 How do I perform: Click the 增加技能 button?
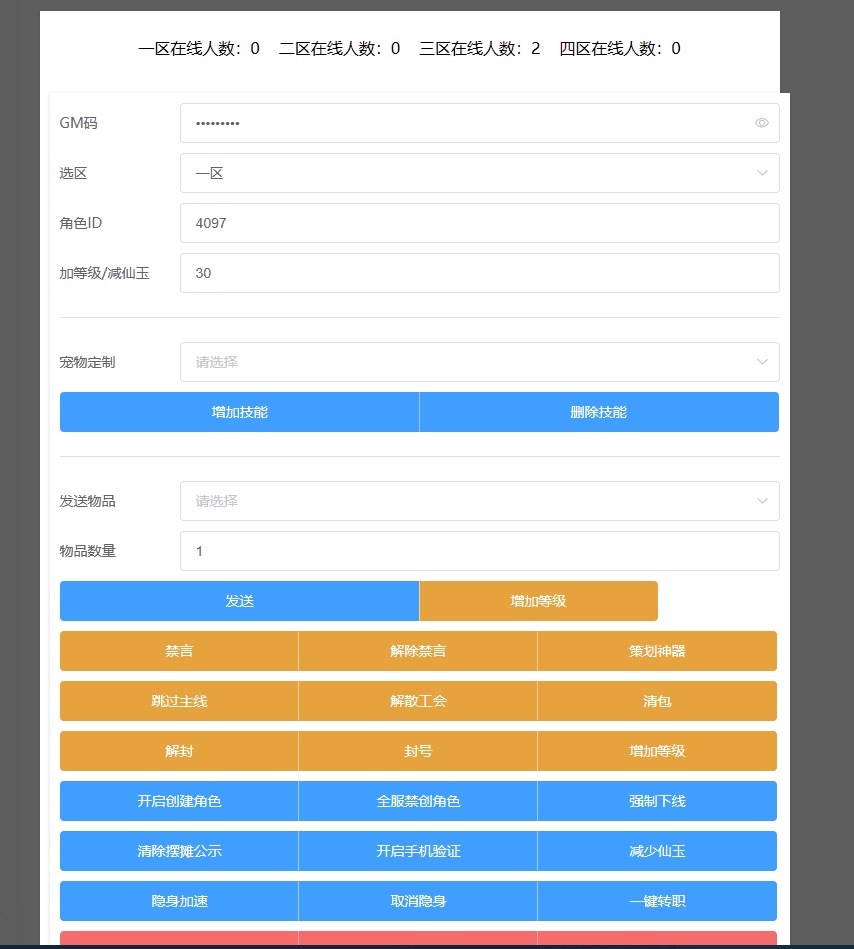tap(240, 412)
